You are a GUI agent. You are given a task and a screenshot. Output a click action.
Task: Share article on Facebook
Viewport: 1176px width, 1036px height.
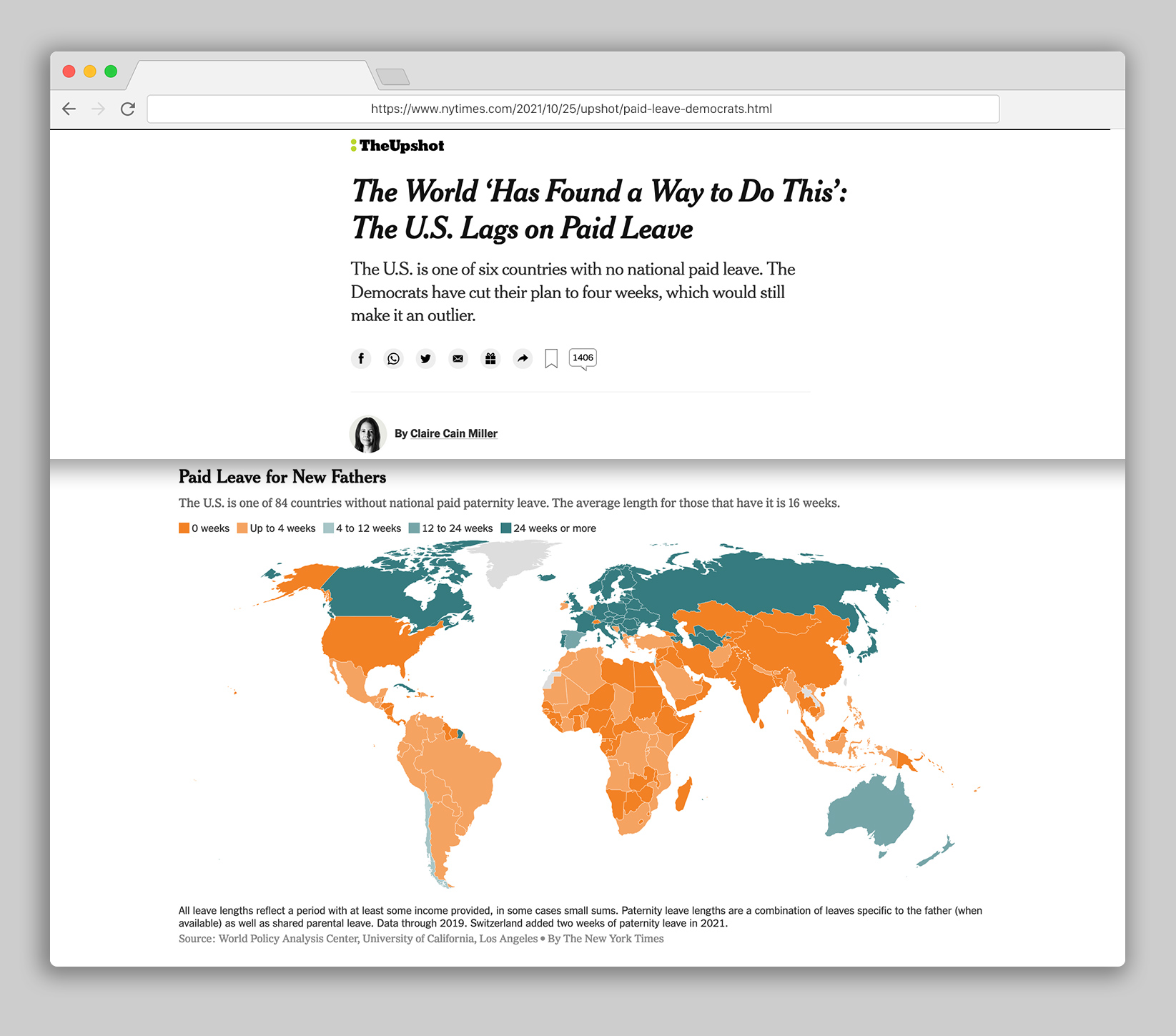pyautogui.click(x=361, y=358)
